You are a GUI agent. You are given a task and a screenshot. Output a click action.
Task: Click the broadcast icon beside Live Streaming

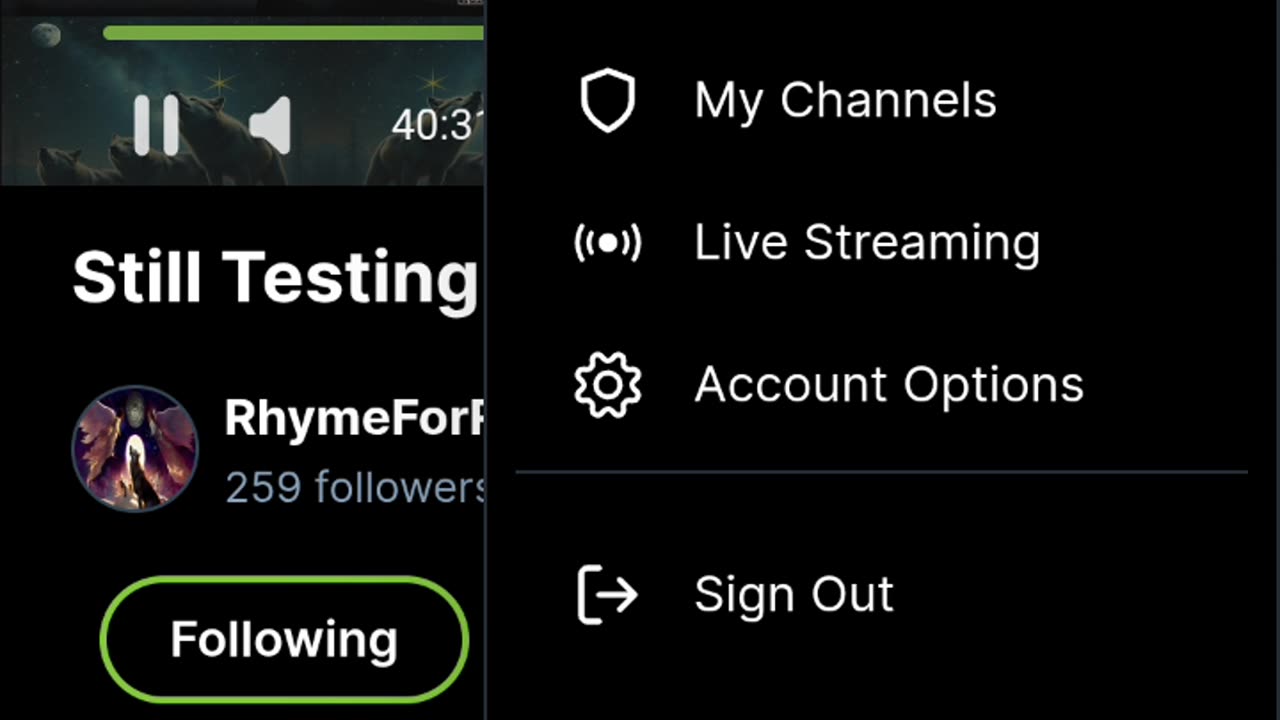point(607,243)
